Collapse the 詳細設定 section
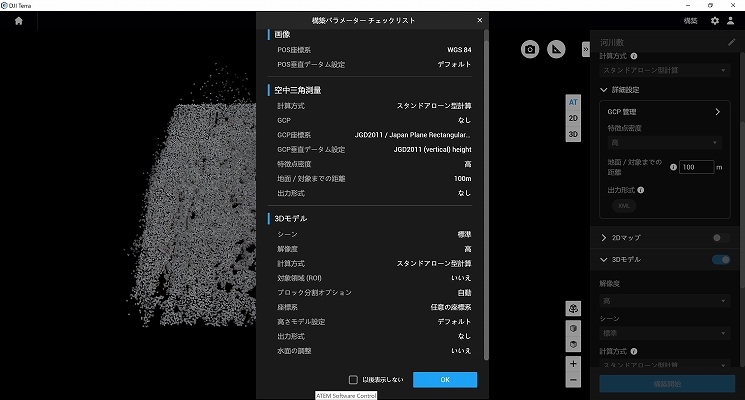This screenshot has width=745, height=400. (x=604, y=90)
